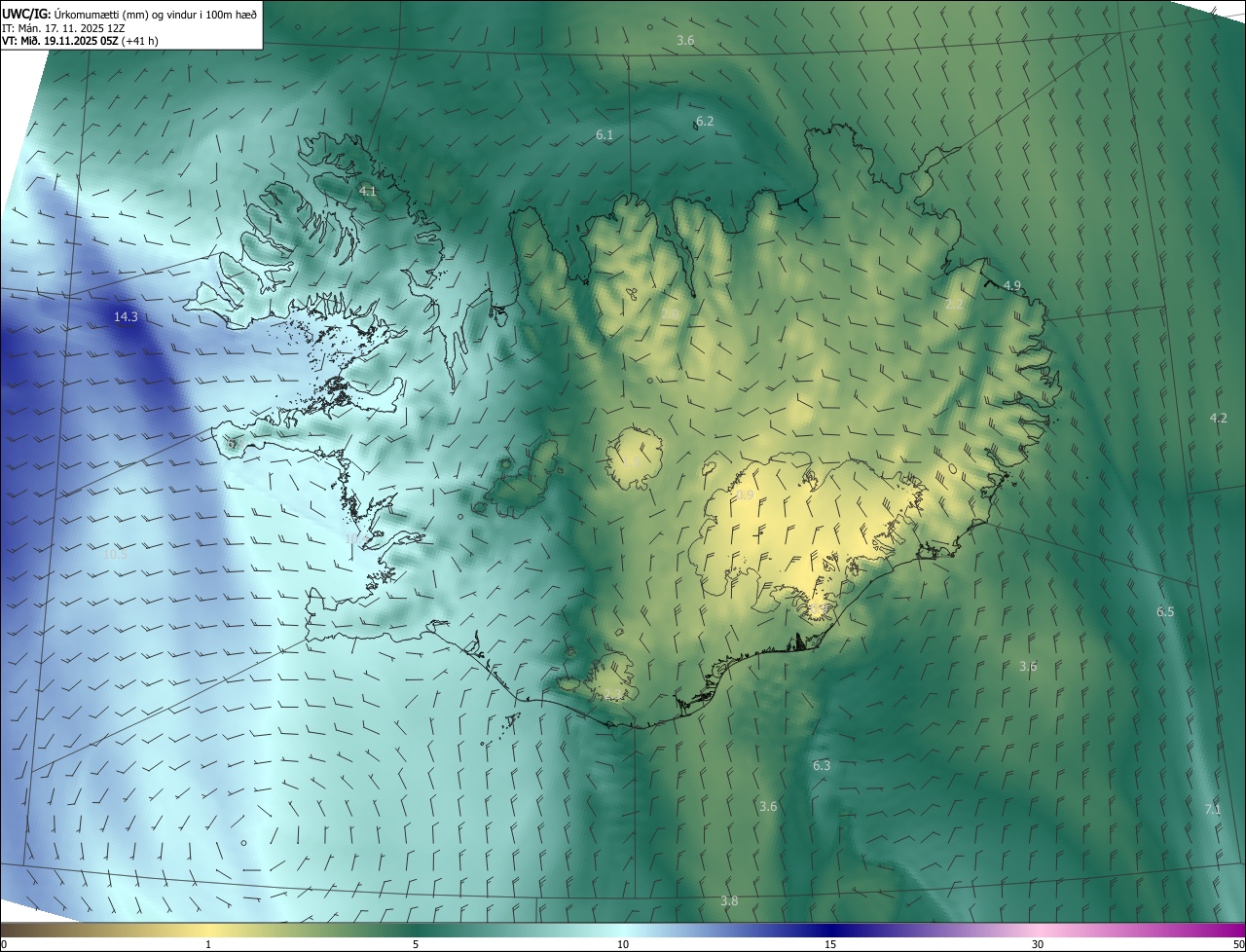Click the 4.1 value label on Westfjords

coord(367,191)
